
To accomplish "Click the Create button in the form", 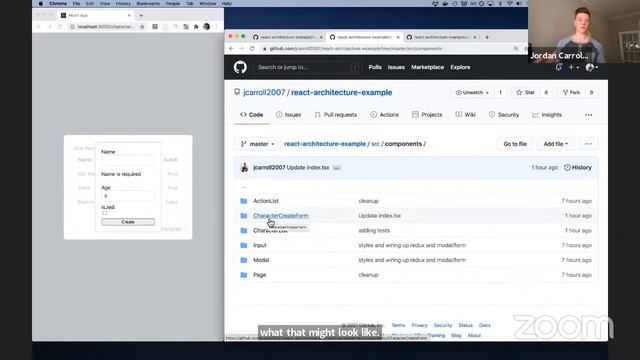I will (x=128, y=222).
